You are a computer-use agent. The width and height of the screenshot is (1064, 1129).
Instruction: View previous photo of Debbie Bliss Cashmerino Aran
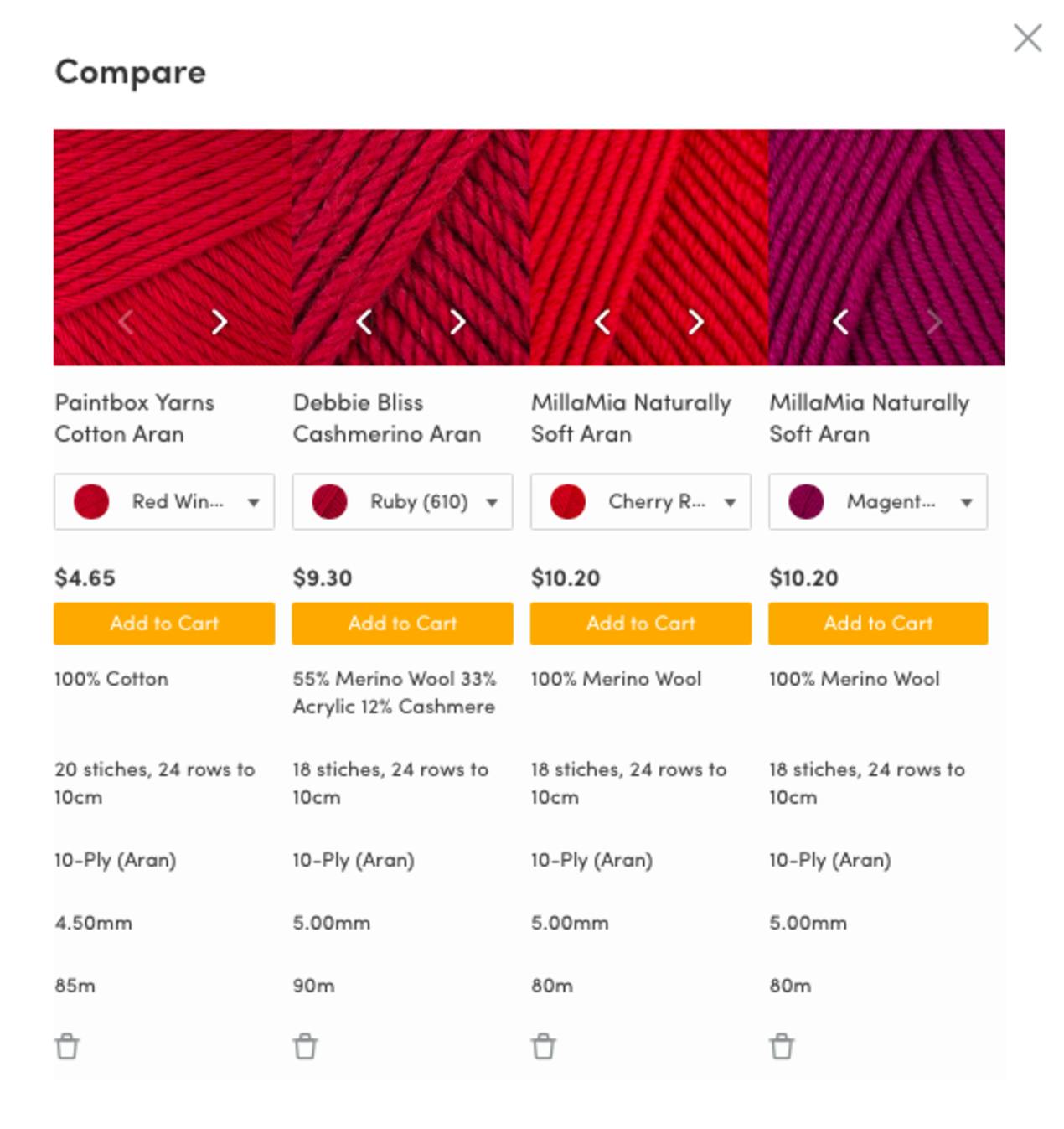pos(364,321)
